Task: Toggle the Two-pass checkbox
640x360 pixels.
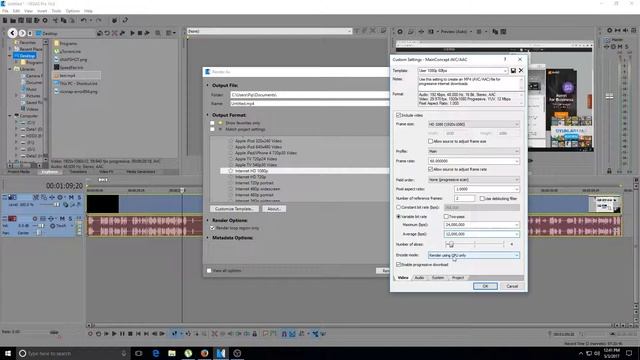Action: (x=446, y=217)
